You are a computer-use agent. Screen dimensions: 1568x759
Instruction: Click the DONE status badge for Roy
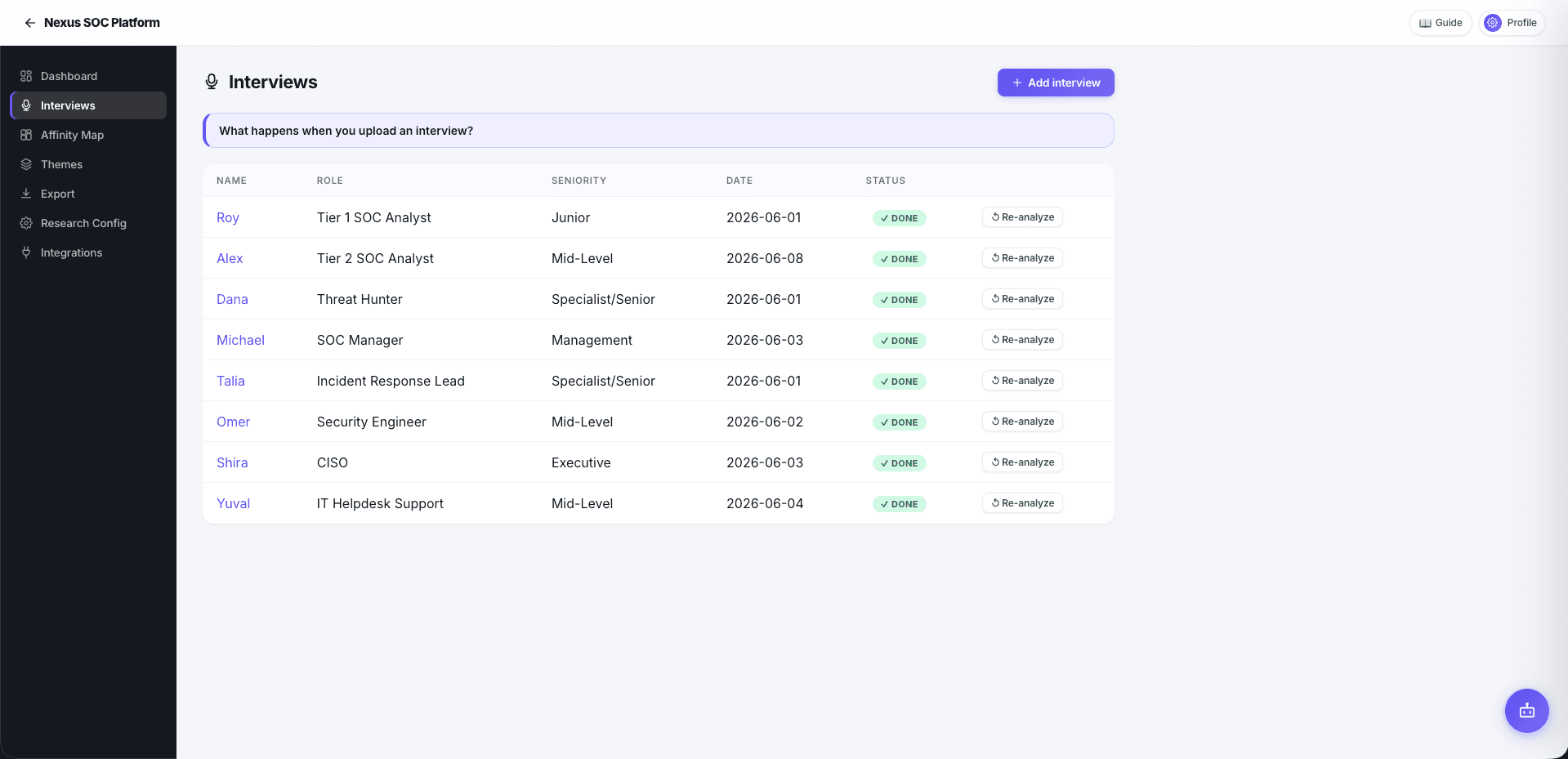pos(899,218)
